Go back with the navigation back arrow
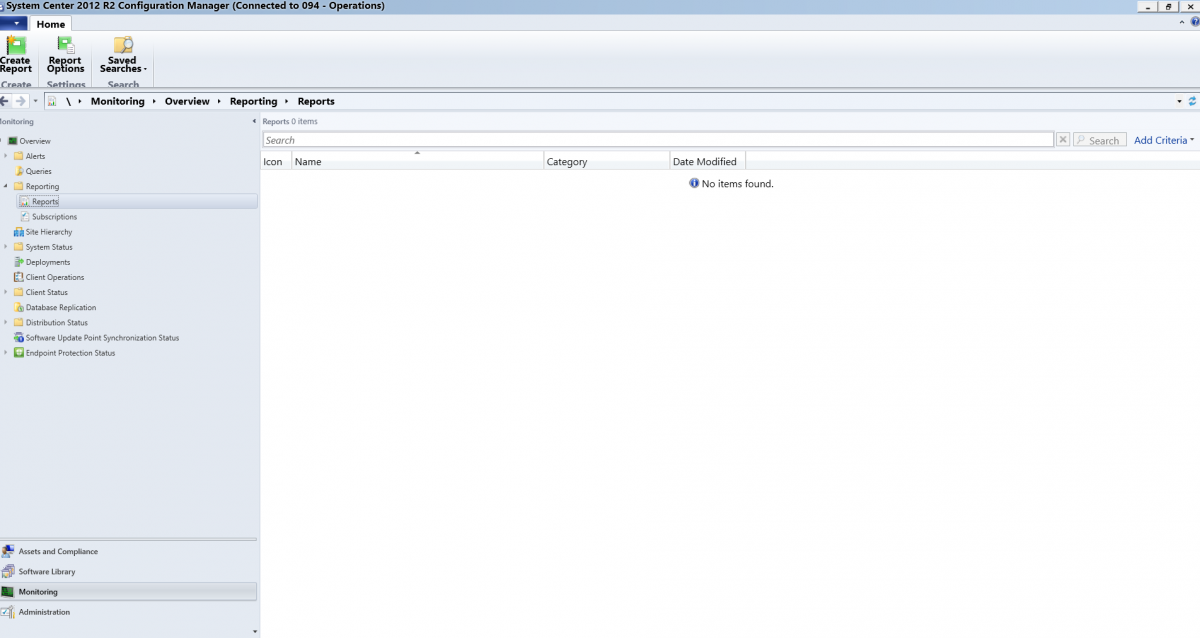Image resolution: width=1200 pixels, height=638 pixels. pyautogui.click(x=5, y=101)
